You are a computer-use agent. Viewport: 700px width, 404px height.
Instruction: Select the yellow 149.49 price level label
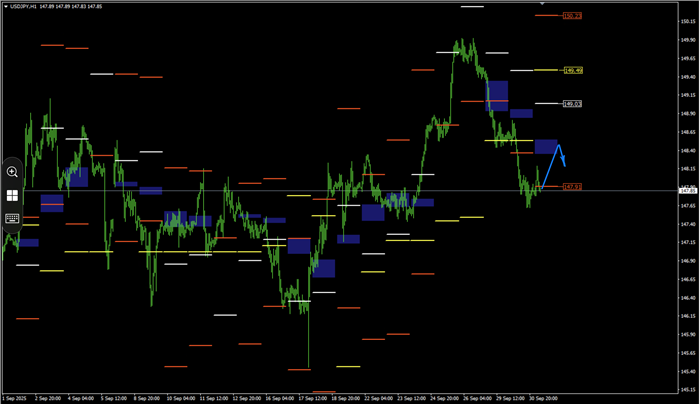click(572, 71)
